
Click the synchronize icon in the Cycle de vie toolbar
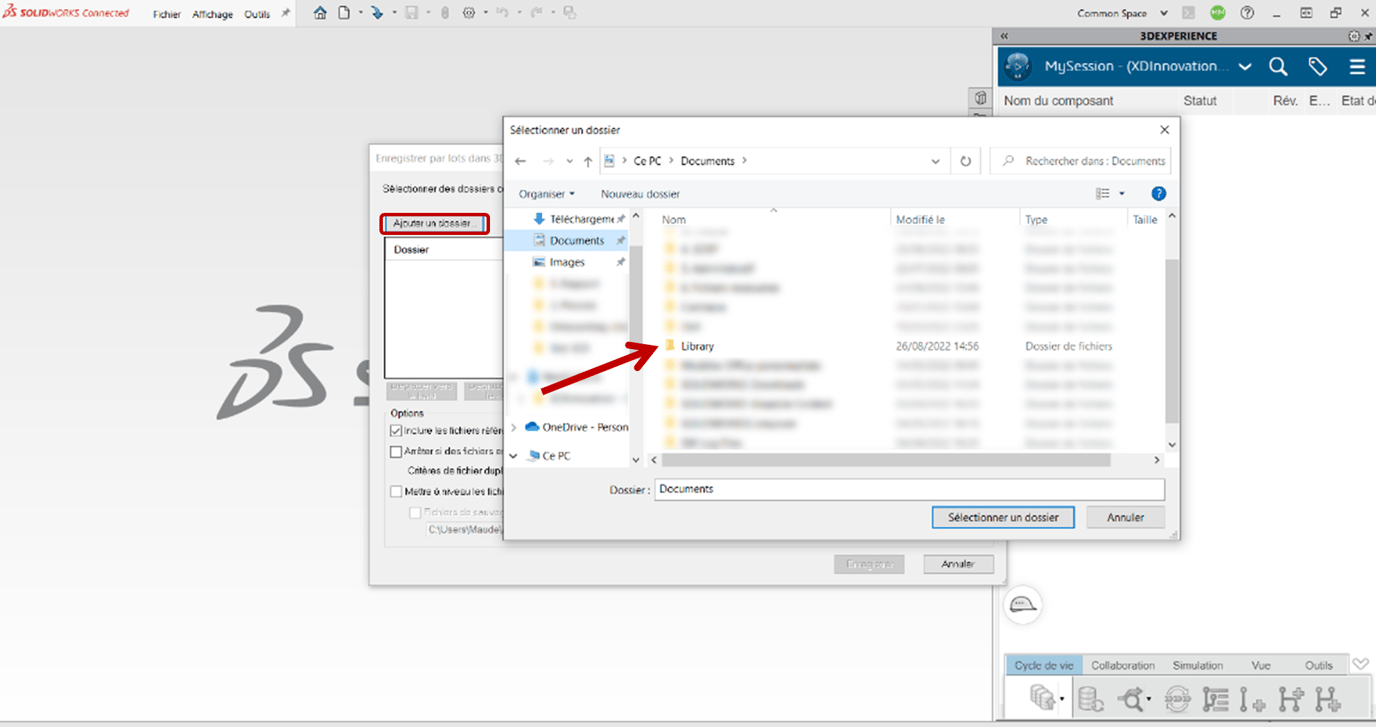[1178, 697]
